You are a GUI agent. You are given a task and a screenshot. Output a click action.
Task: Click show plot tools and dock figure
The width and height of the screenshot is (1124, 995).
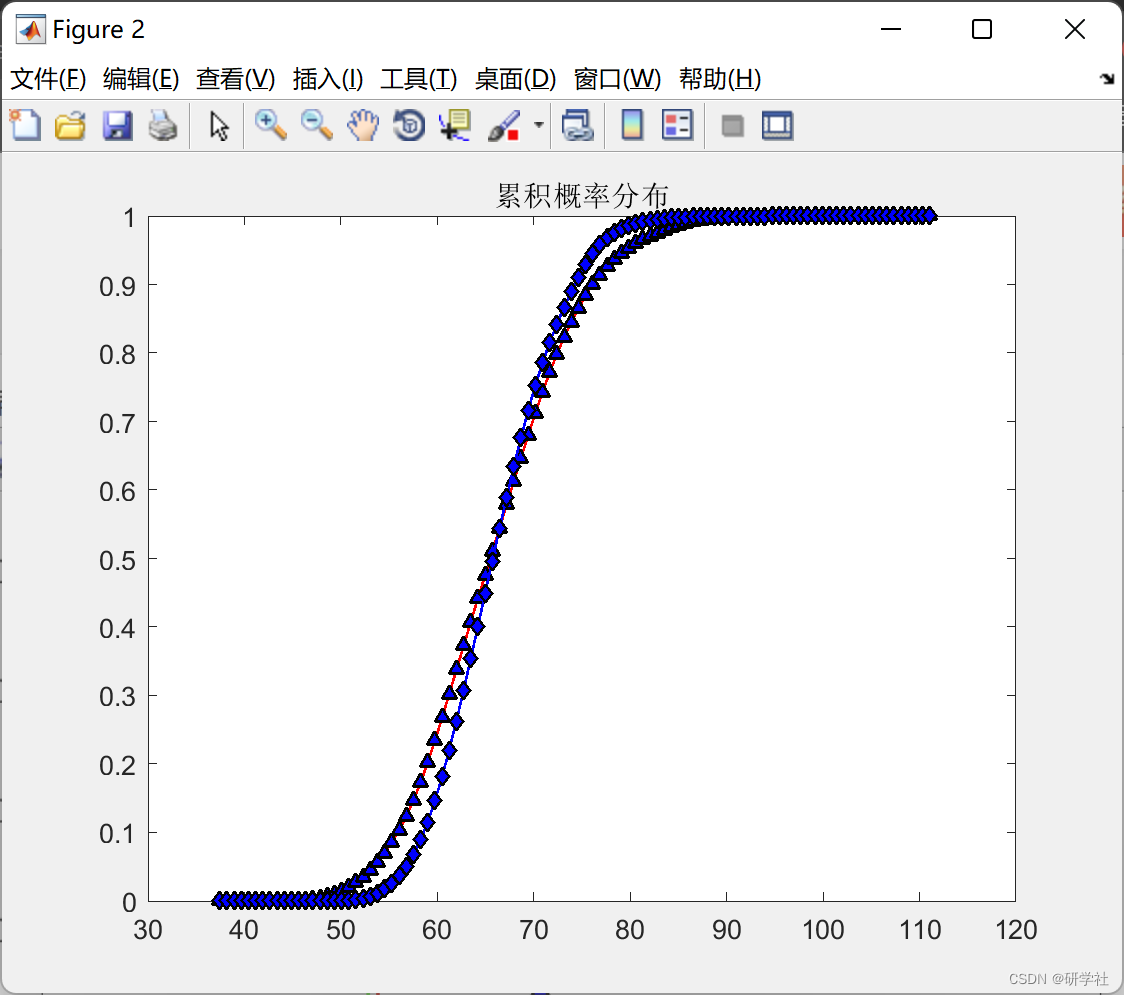[778, 125]
